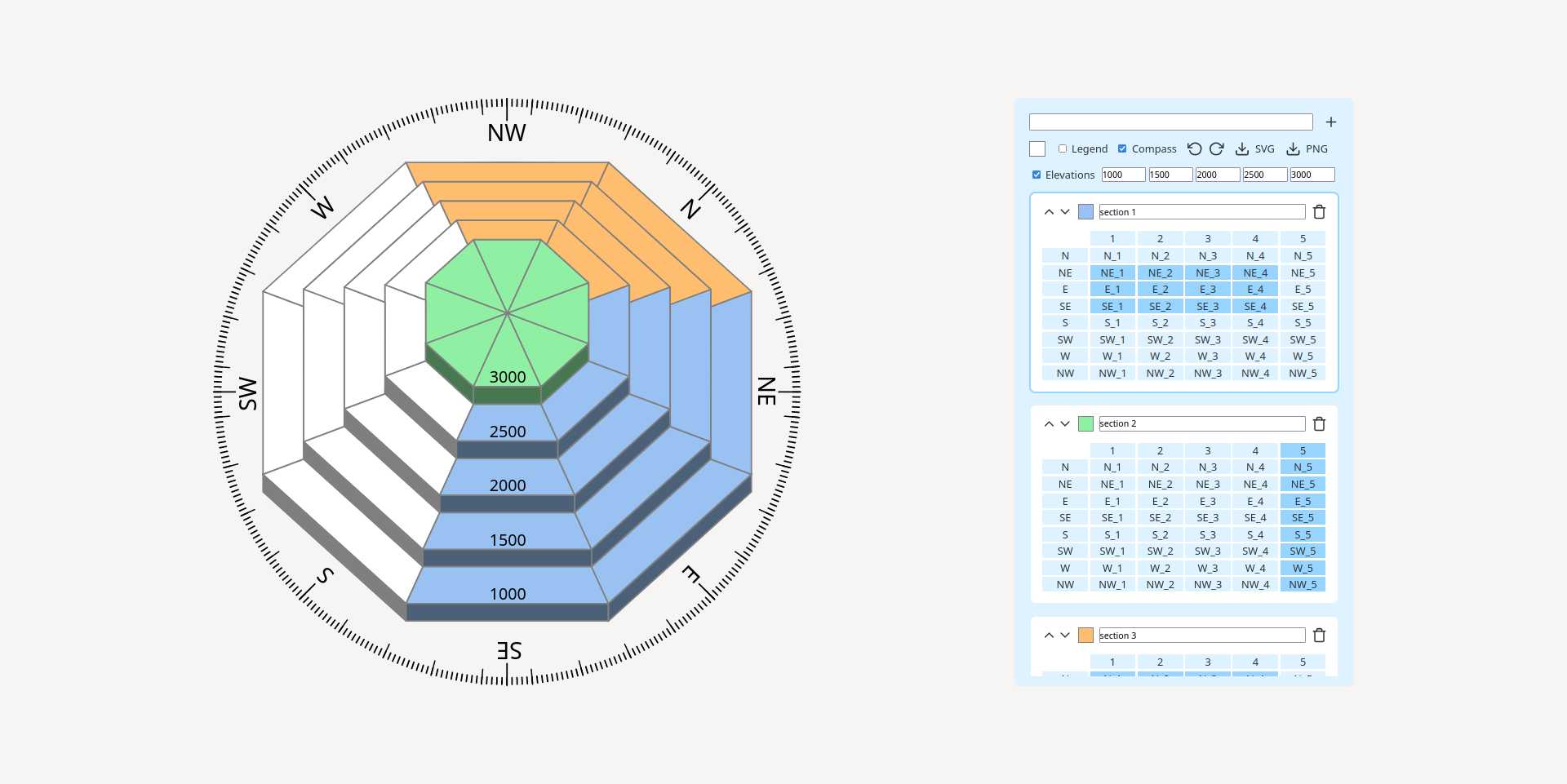The image size is (1567, 784).
Task: Uncheck the Elevations checkbox
Action: (1037, 175)
